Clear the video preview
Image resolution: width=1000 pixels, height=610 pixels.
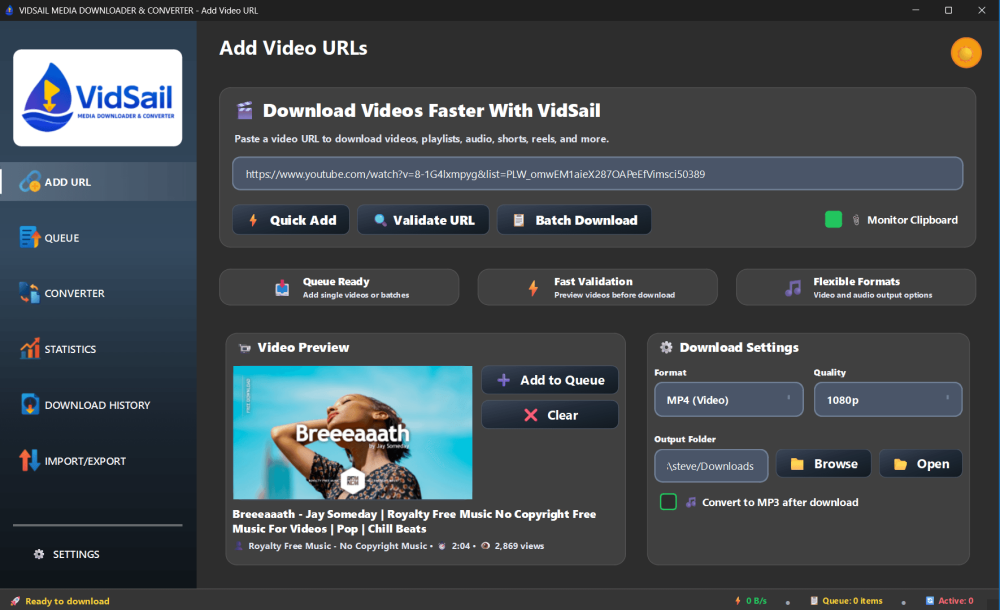[x=550, y=415]
